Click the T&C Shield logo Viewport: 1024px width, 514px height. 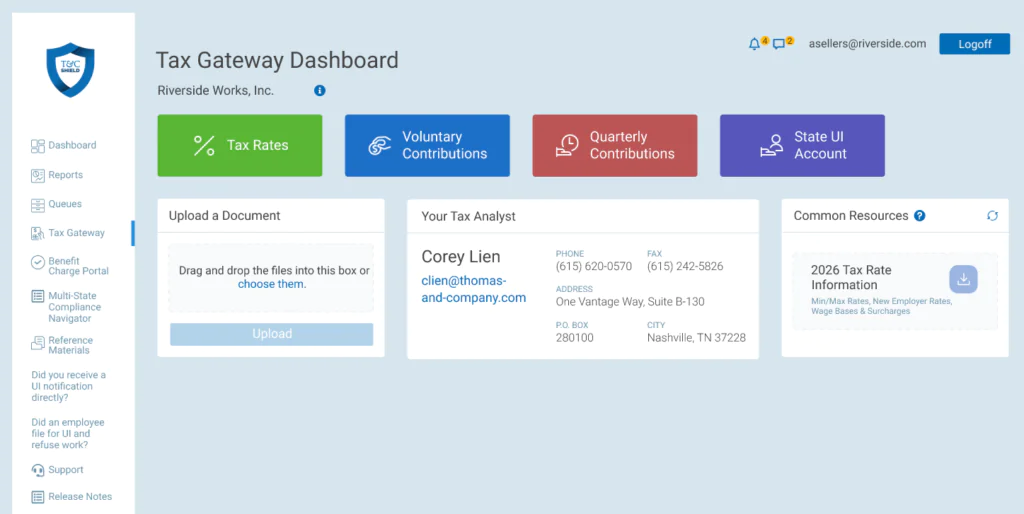coord(71,70)
